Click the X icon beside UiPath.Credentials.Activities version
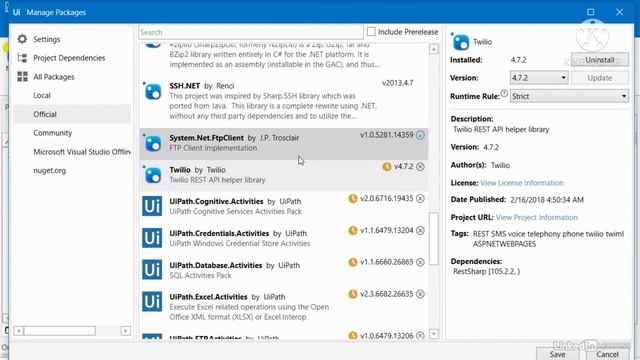This screenshot has width=640, height=360. (x=420, y=231)
